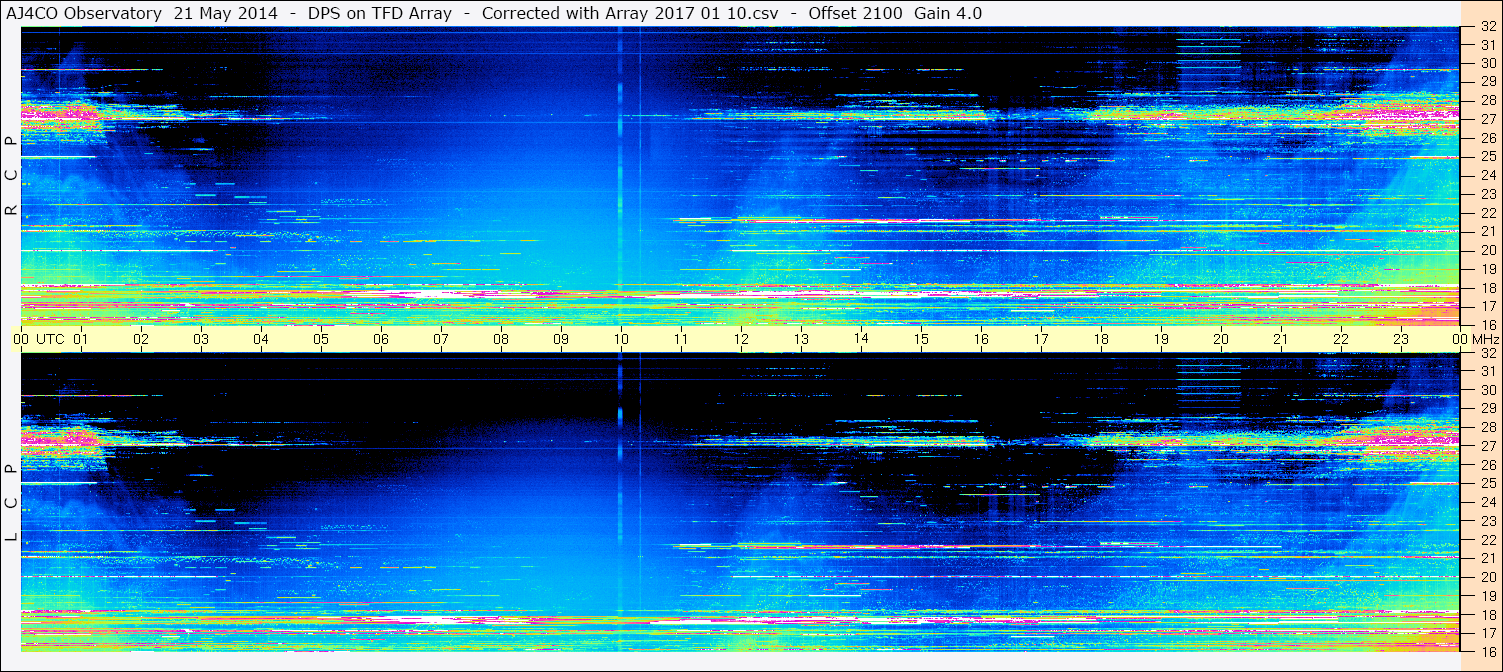This screenshot has height=672, width=1503.
Task: Pick the 14 hour label on UTC axis
Action: 861,339
